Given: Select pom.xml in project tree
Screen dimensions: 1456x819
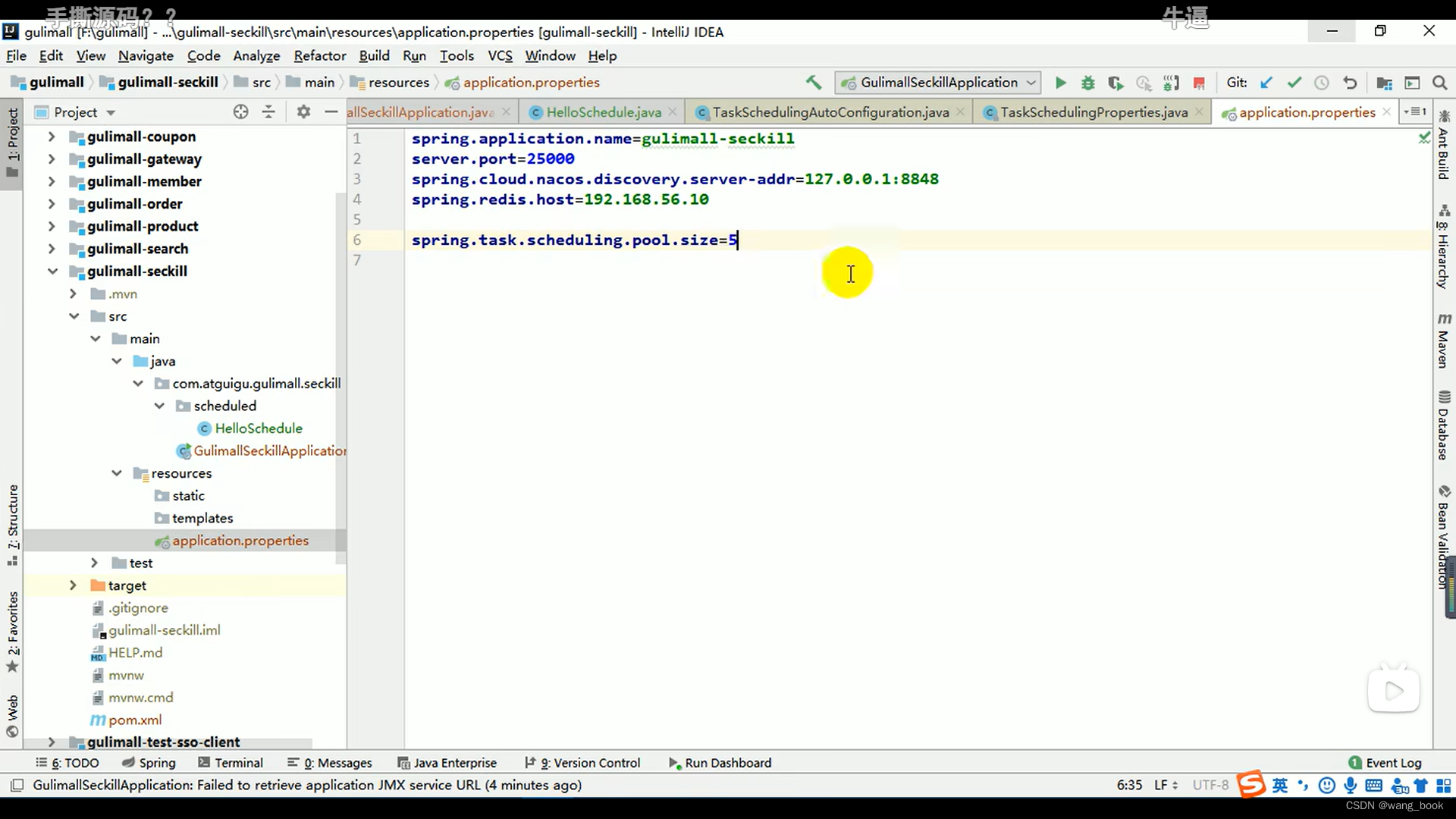Looking at the screenshot, I should (134, 720).
